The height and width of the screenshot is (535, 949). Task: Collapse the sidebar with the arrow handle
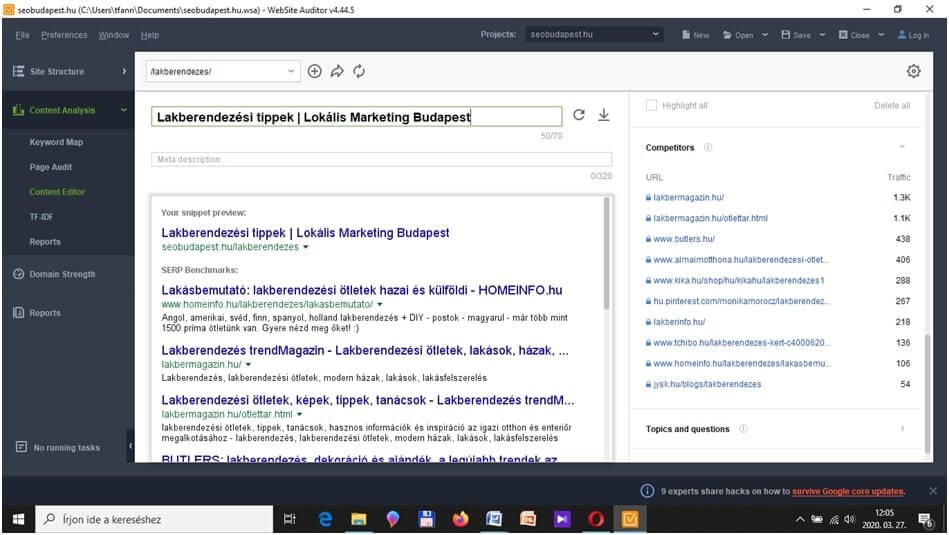pos(130,446)
